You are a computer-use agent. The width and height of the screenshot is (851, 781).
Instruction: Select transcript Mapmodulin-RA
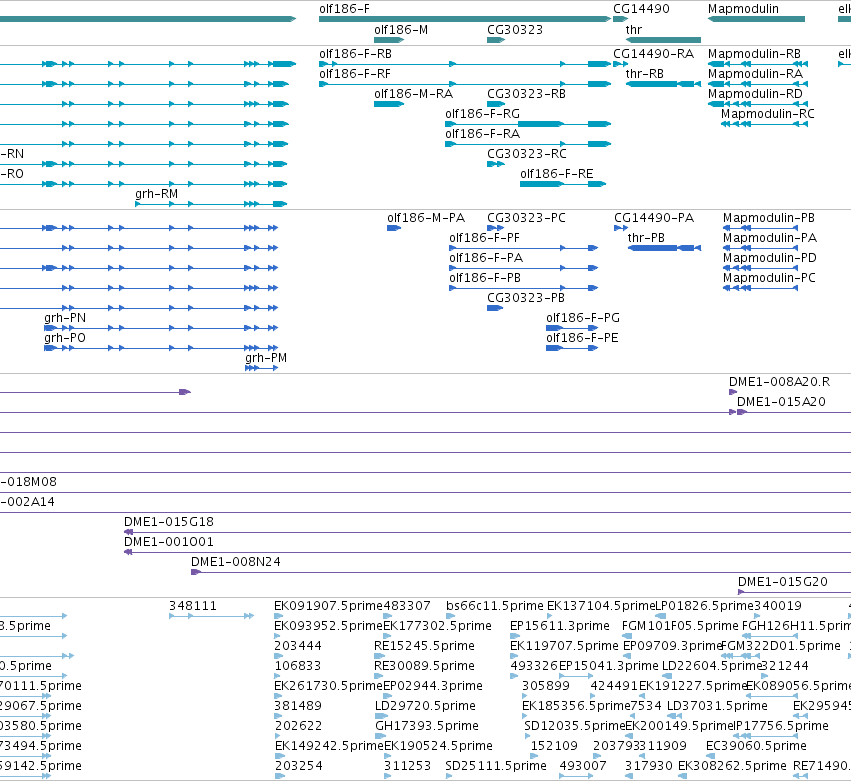(x=758, y=84)
